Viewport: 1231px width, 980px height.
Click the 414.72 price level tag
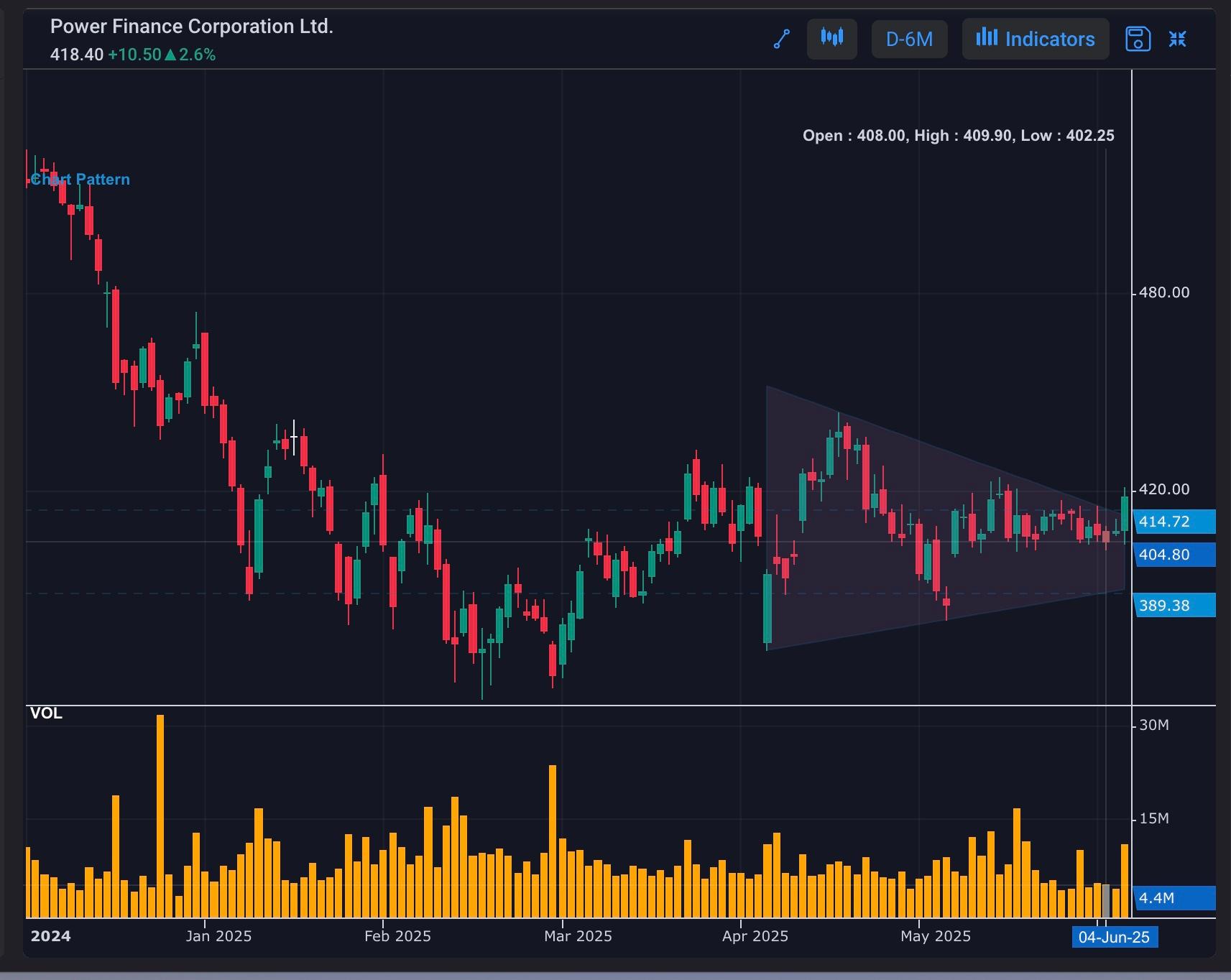(1174, 522)
